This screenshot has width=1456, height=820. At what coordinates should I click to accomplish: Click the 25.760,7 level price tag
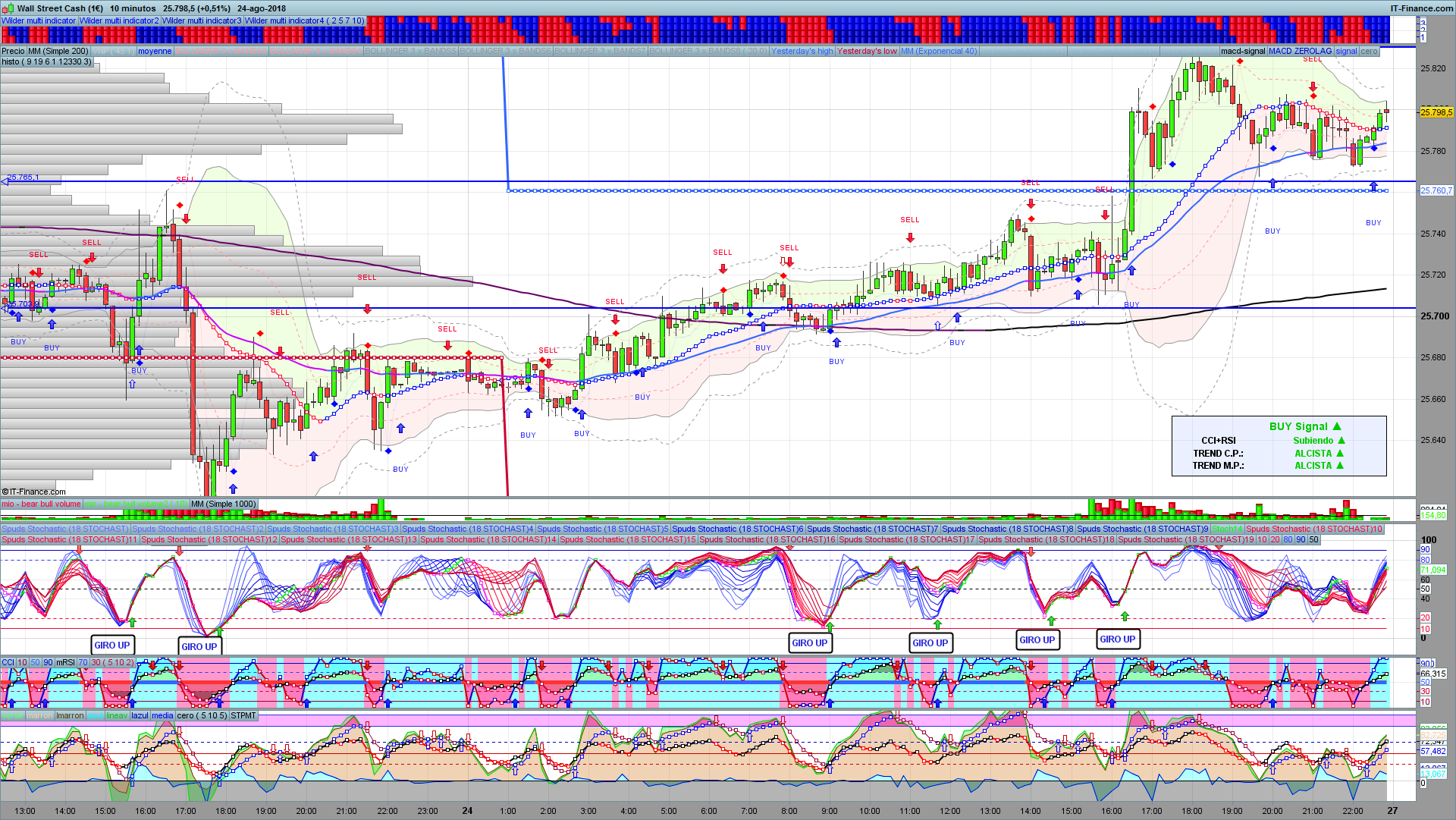click(x=1436, y=190)
